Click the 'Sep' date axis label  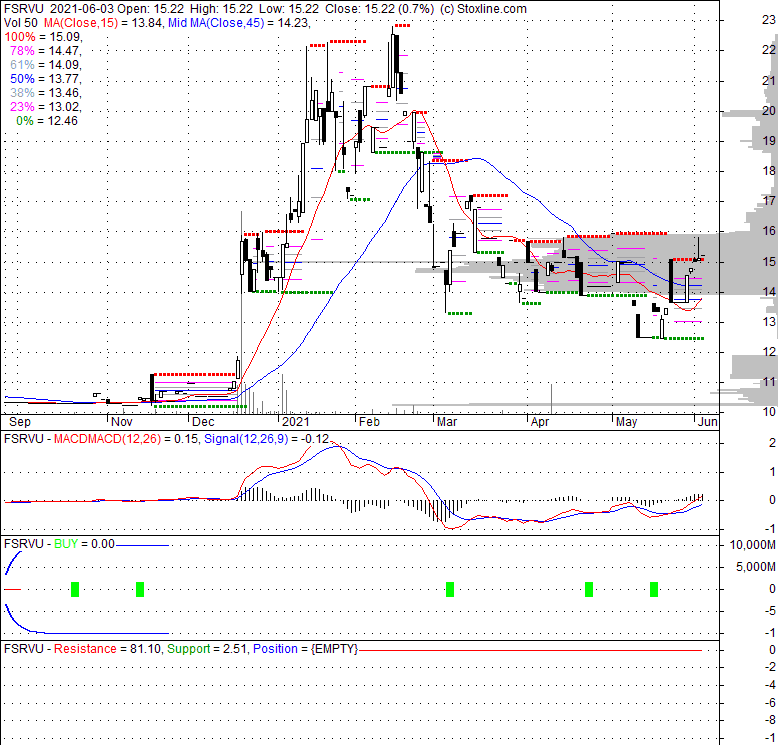[20, 422]
